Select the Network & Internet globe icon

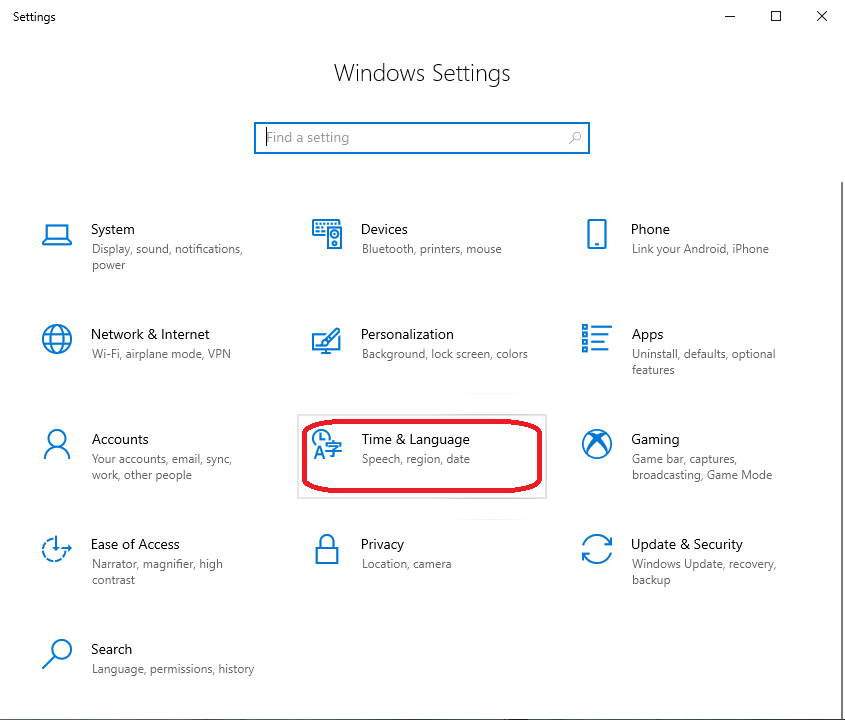(x=57, y=339)
